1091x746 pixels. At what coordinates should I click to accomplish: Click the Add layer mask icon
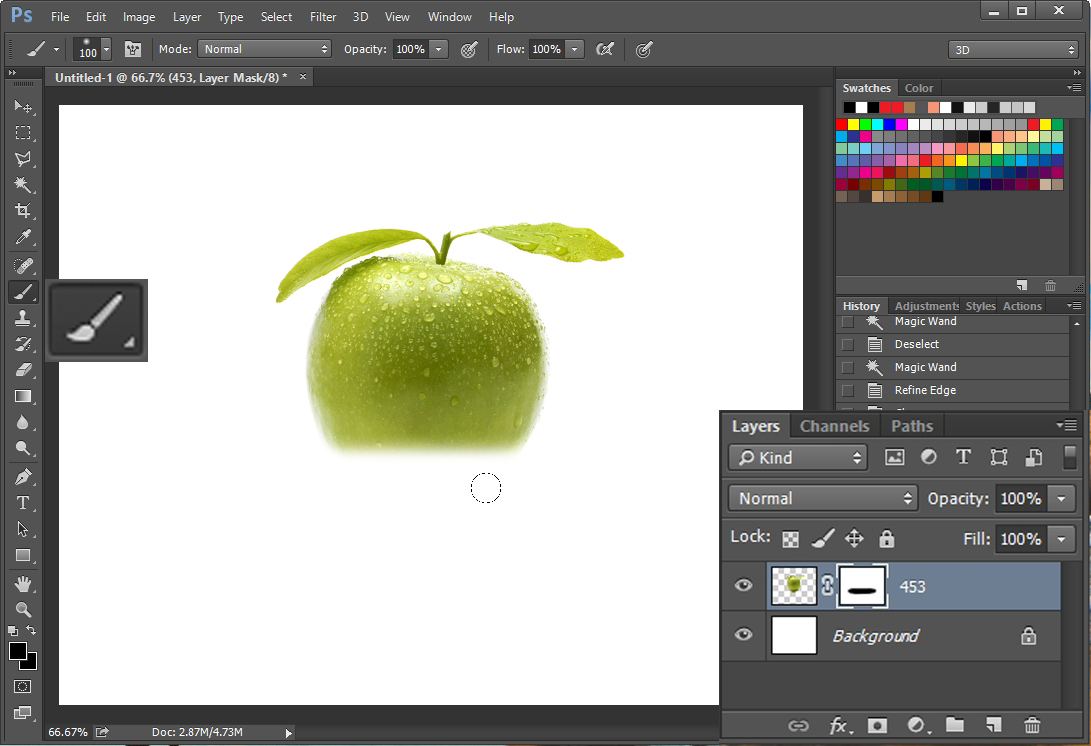(877, 726)
